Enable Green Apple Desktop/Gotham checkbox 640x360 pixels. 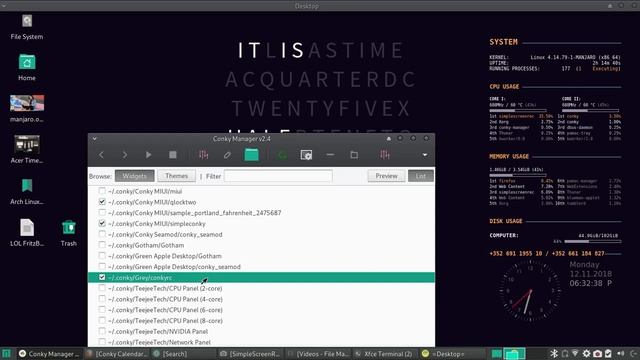[102, 256]
